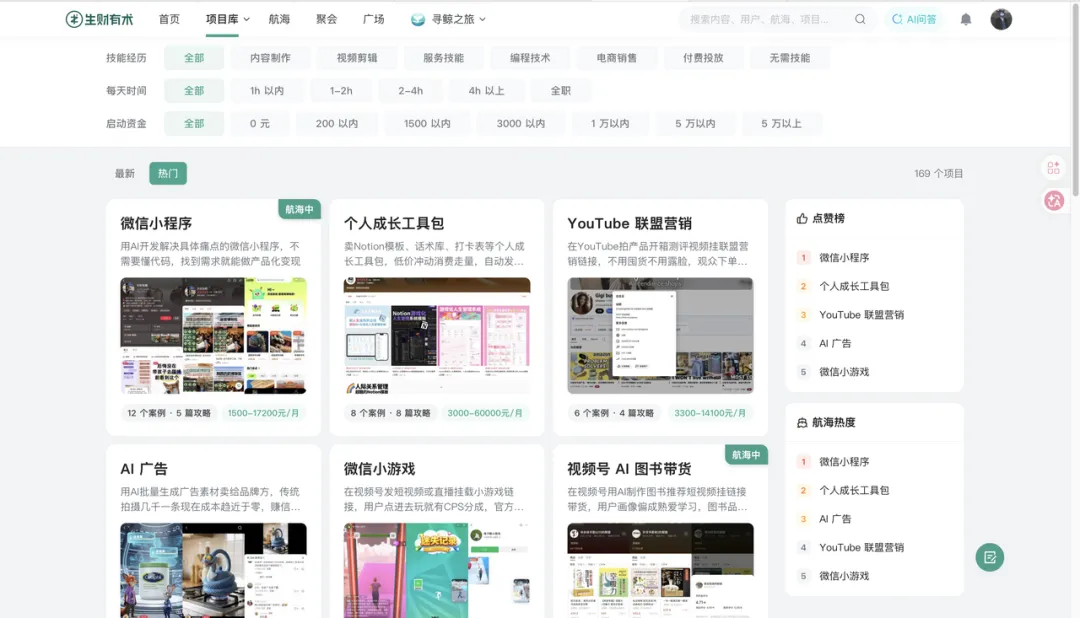
Task: Choose 1500 以内 startup capital
Action: tap(427, 123)
